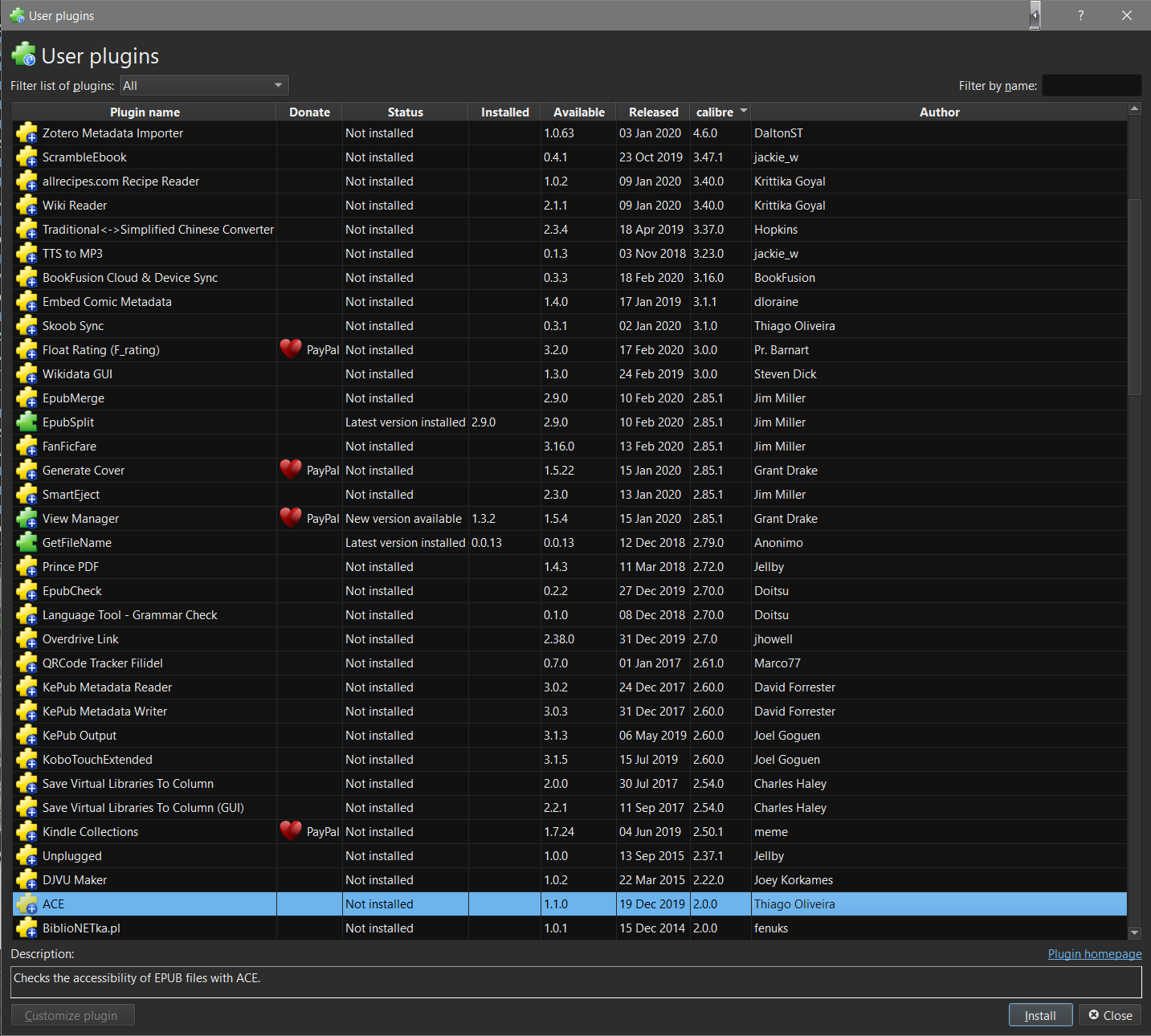Click the Embed Comic Metadata plugin icon

click(x=27, y=302)
